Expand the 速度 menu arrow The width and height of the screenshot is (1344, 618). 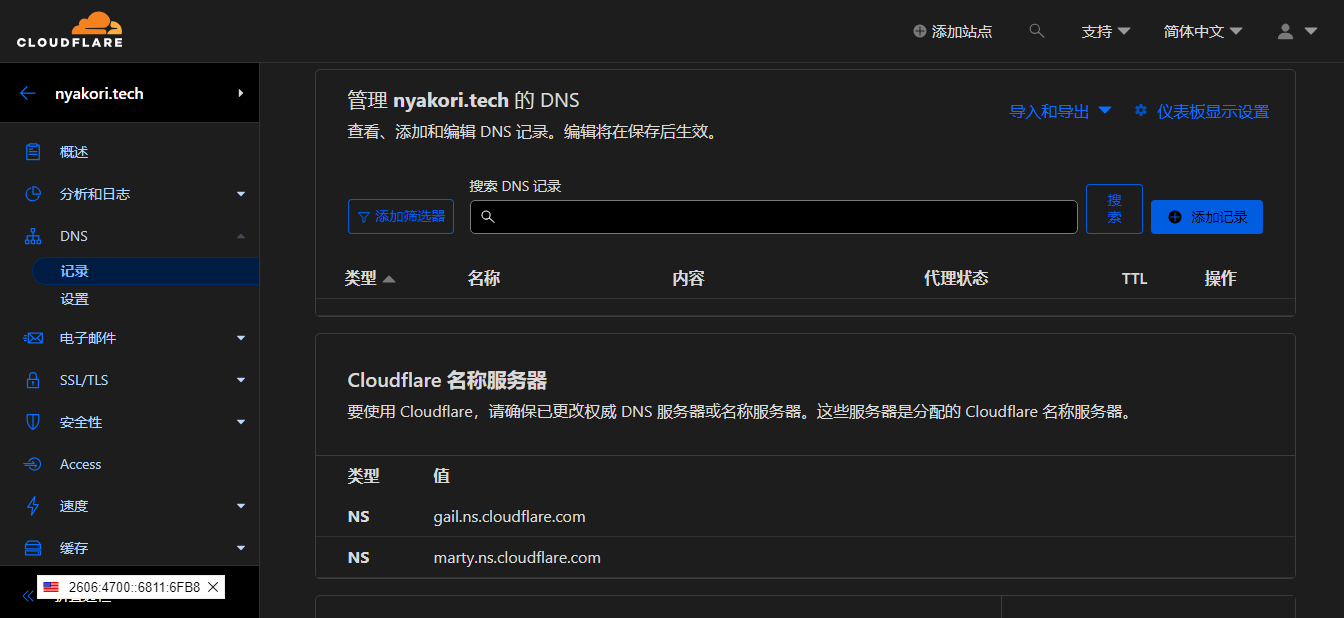tap(241, 506)
